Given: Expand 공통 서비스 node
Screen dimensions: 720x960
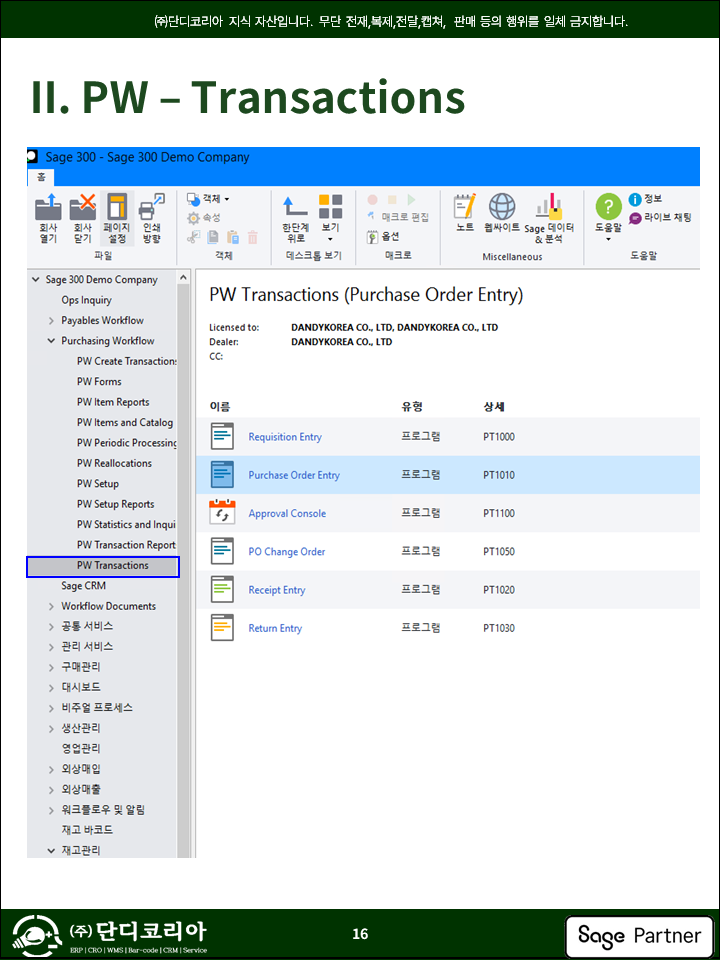Looking at the screenshot, I should (51, 626).
